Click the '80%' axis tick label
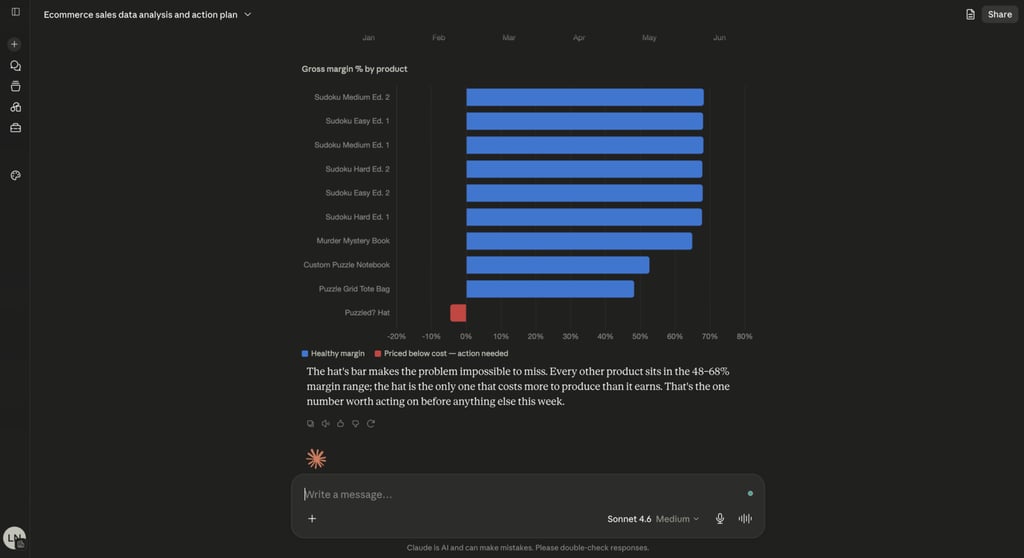 pos(744,336)
